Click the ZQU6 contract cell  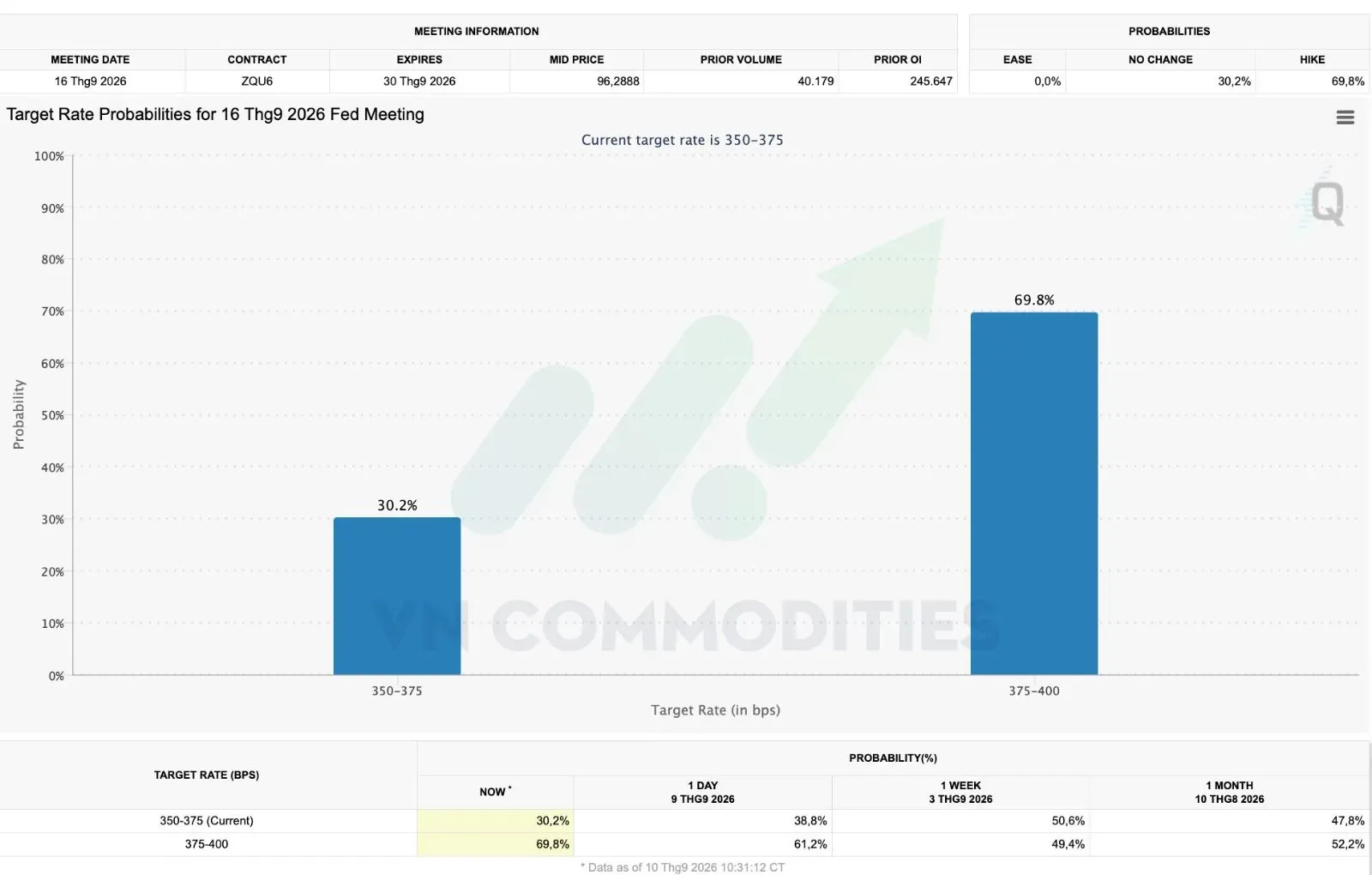(x=257, y=81)
